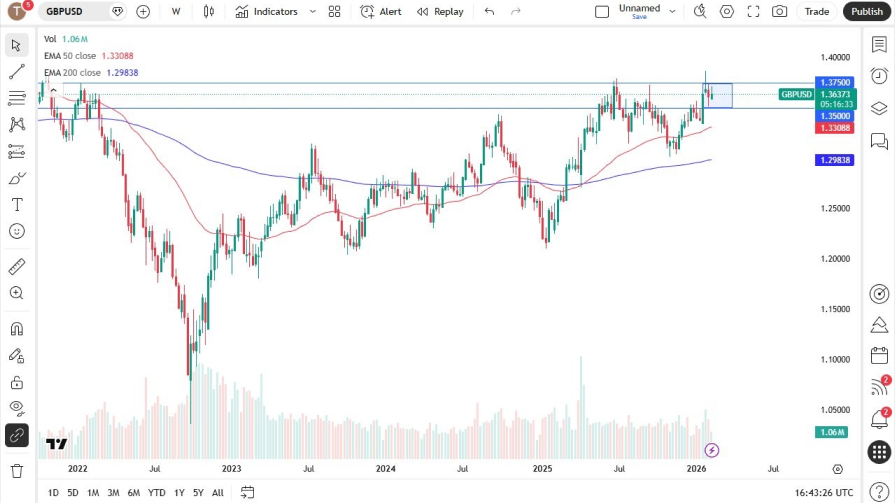Image resolution: width=895 pixels, height=503 pixels.
Task: Switch to the YTD range tab
Action: [156, 492]
